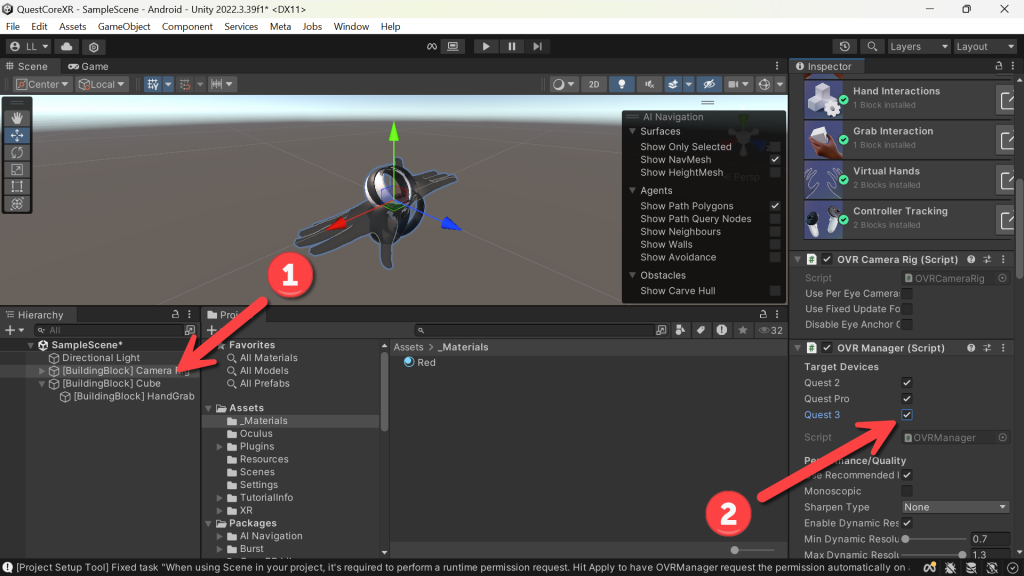Open the Layout dropdown
1024x576 pixels.
point(985,46)
